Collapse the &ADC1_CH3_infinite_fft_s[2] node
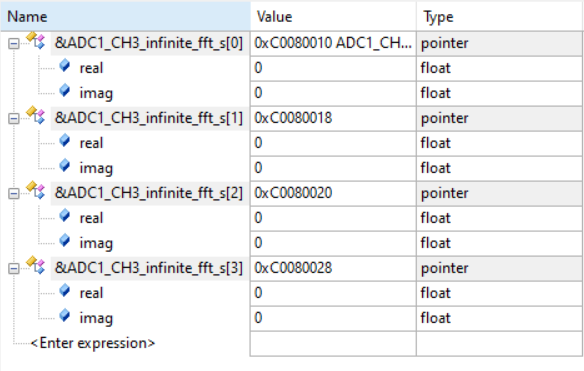Viewport: 584px width, 371px height. click(14, 194)
